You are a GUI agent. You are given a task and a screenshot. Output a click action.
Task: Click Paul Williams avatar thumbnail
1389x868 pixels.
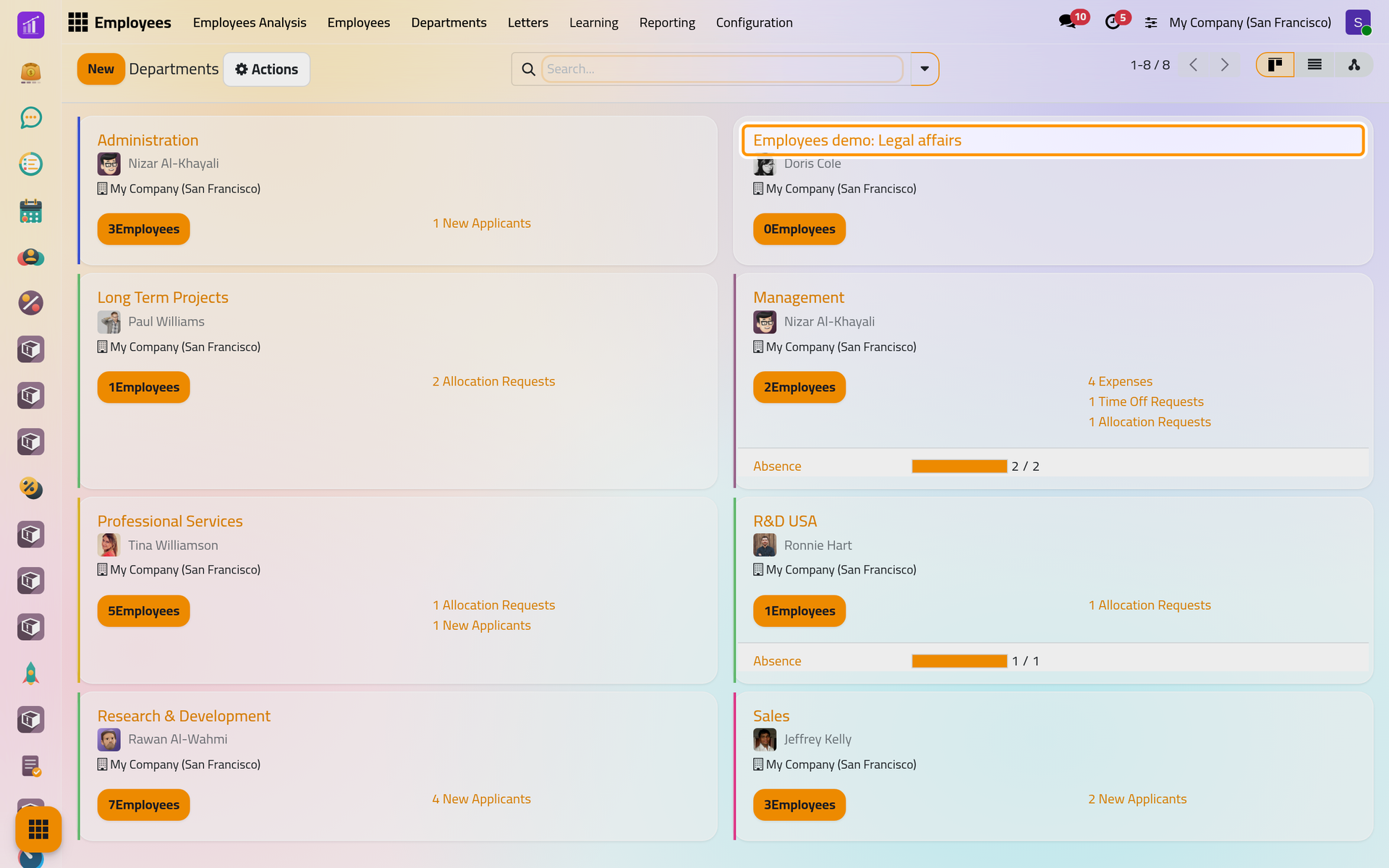click(x=109, y=322)
